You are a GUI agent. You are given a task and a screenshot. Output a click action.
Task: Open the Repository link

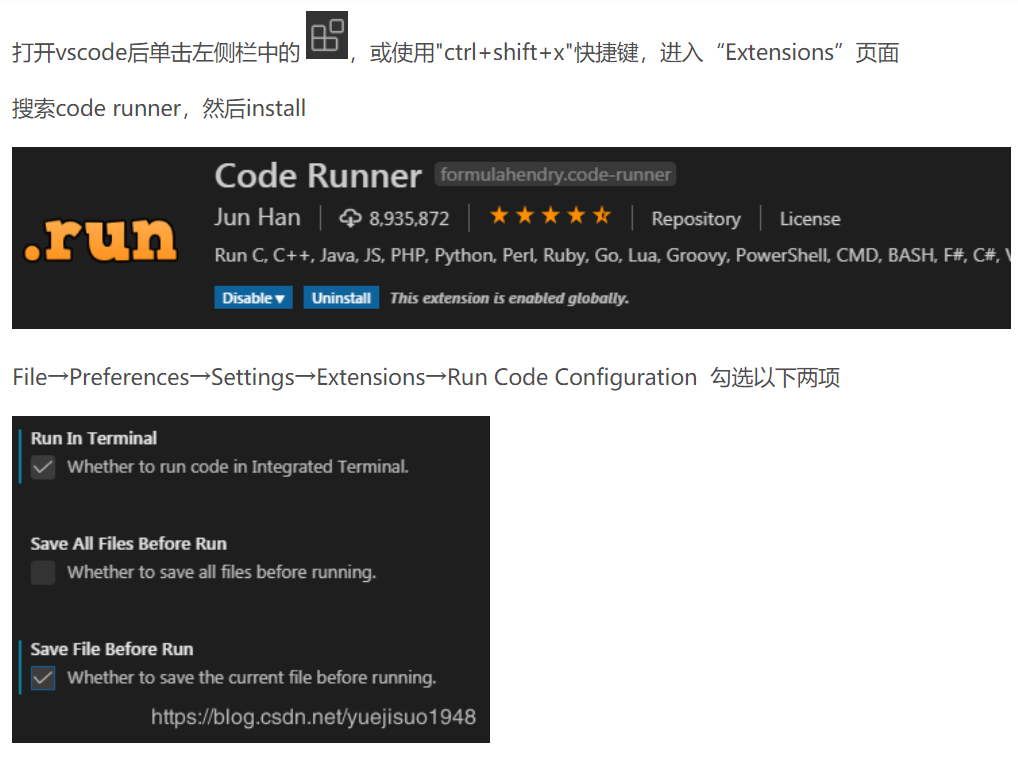696,219
